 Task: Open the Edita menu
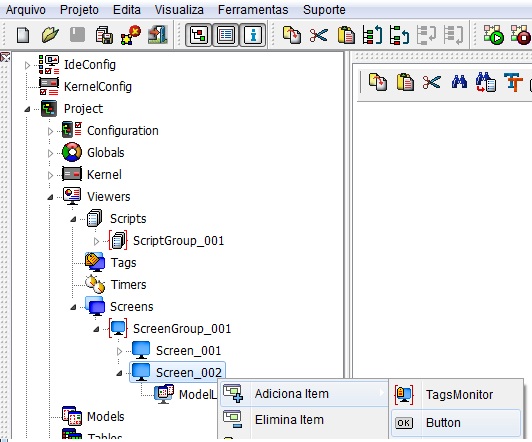[127, 10]
